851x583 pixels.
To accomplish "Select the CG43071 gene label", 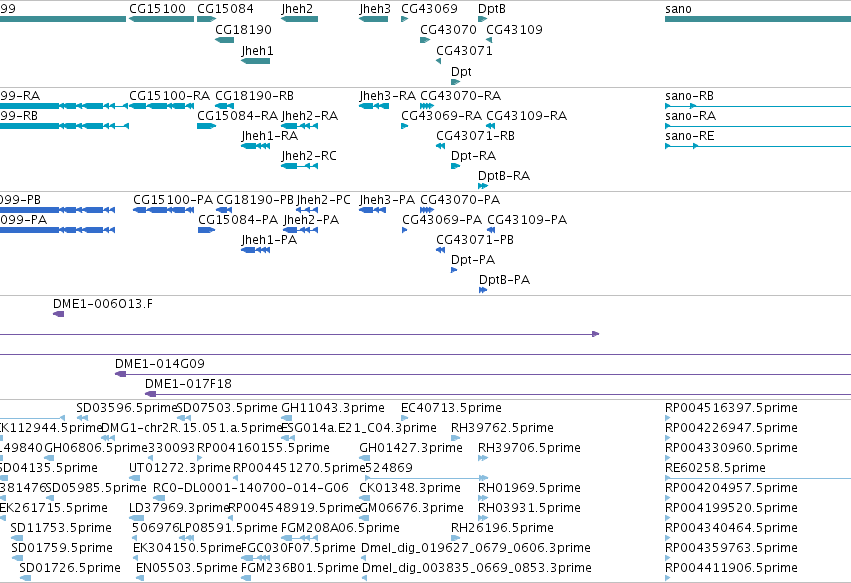I will 465,50.
